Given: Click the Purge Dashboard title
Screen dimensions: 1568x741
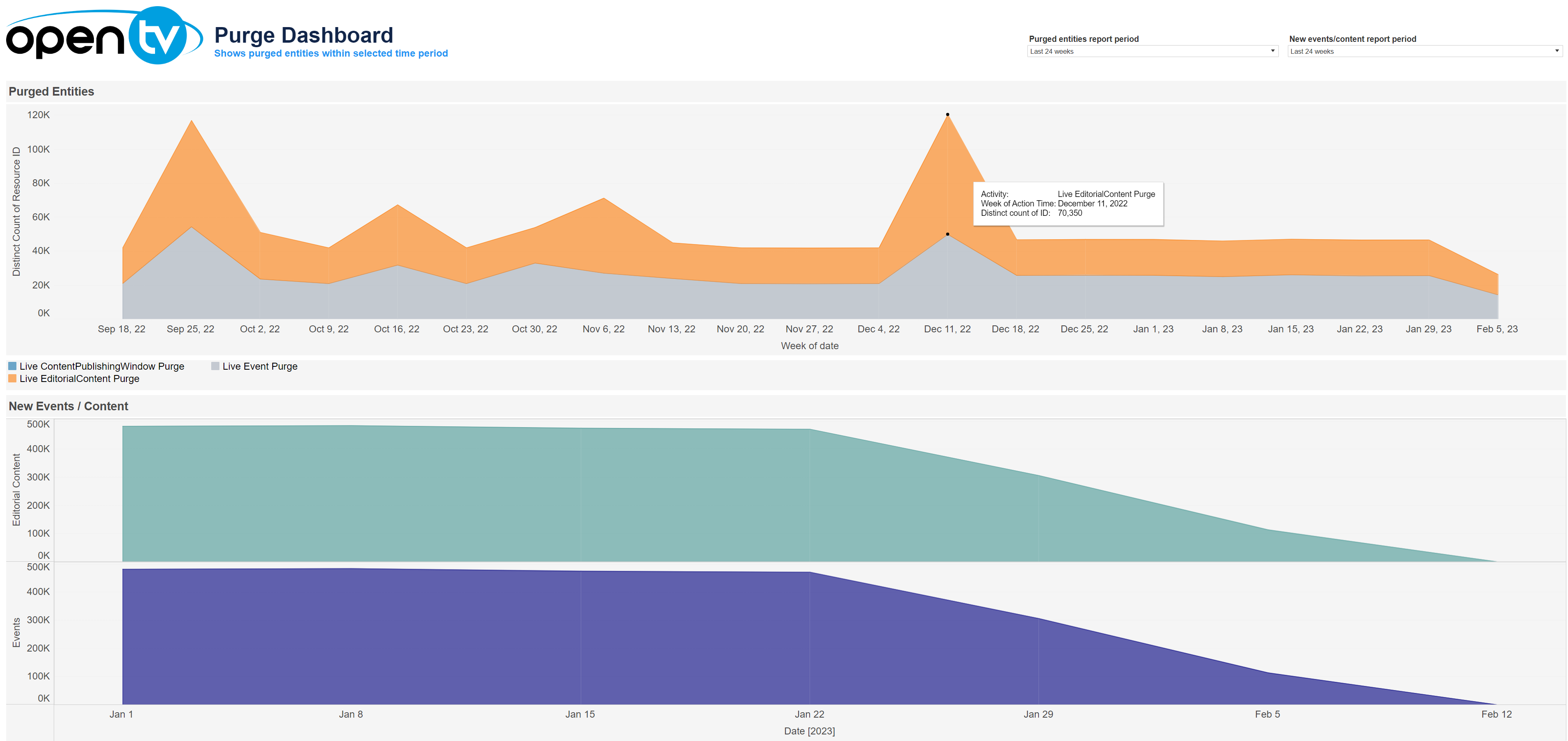Looking at the screenshot, I should pyautogui.click(x=303, y=35).
